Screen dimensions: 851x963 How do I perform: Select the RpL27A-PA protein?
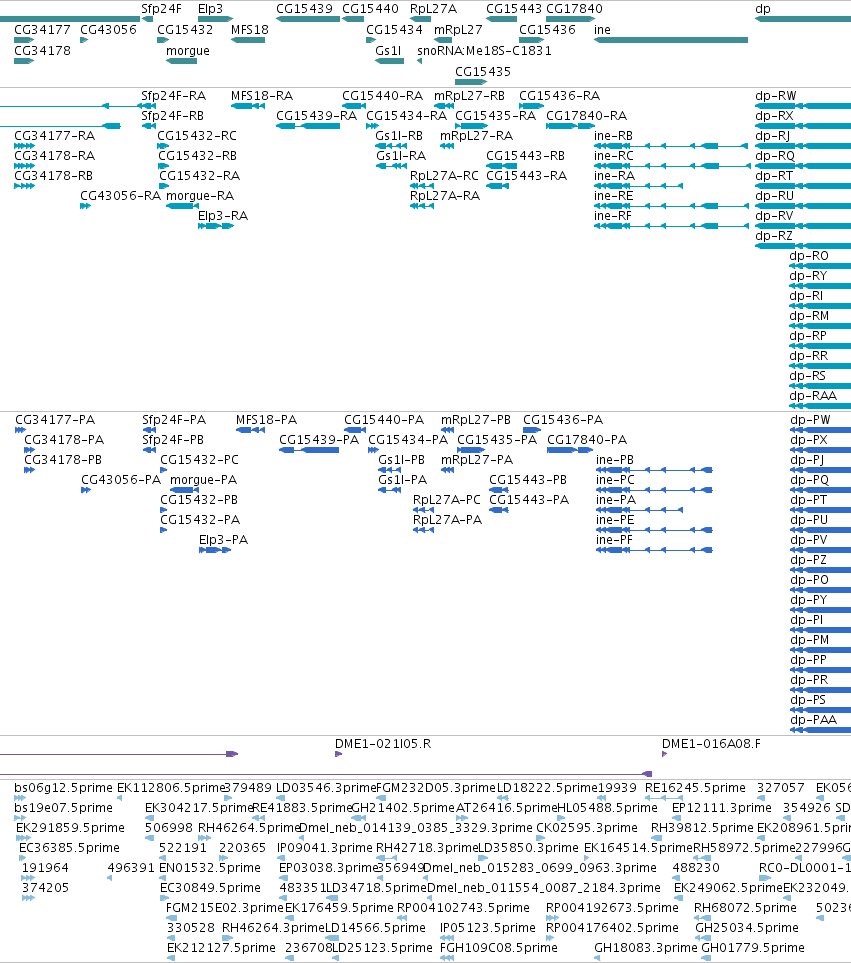[423, 529]
